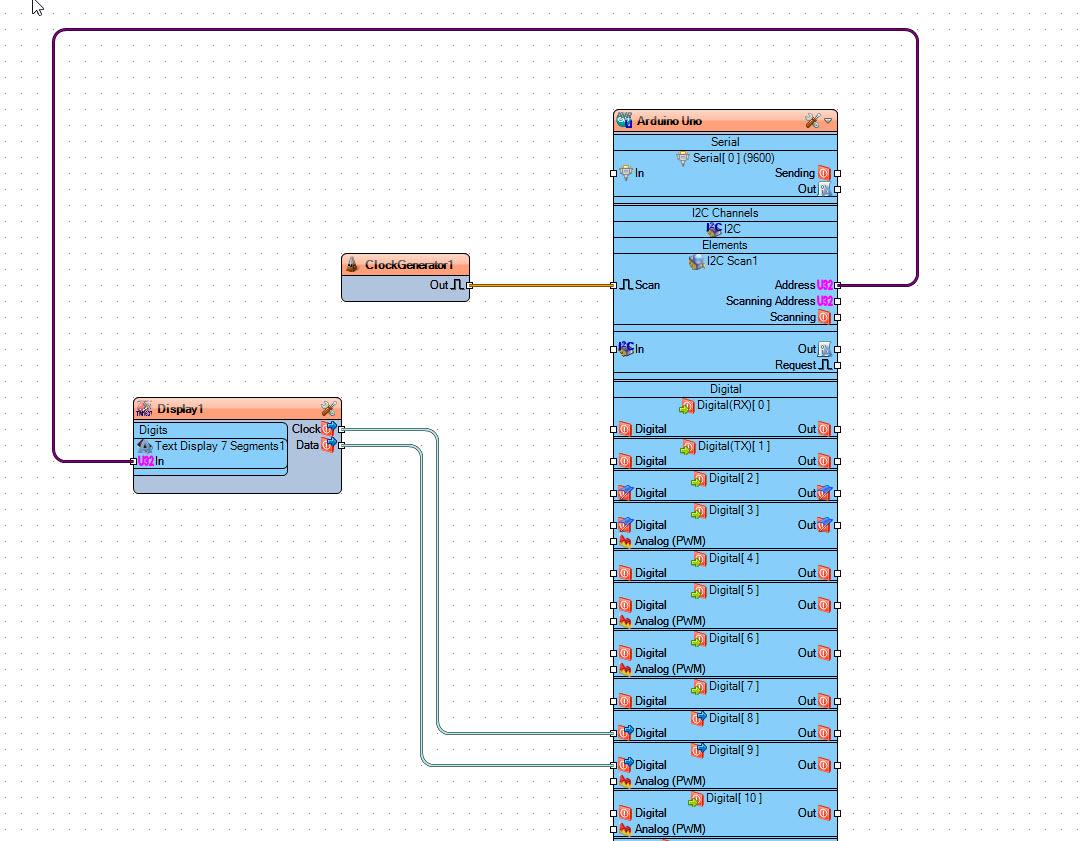1092x841 pixels.
Task: Select Digital[5] Out pin
Action: tap(838, 605)
